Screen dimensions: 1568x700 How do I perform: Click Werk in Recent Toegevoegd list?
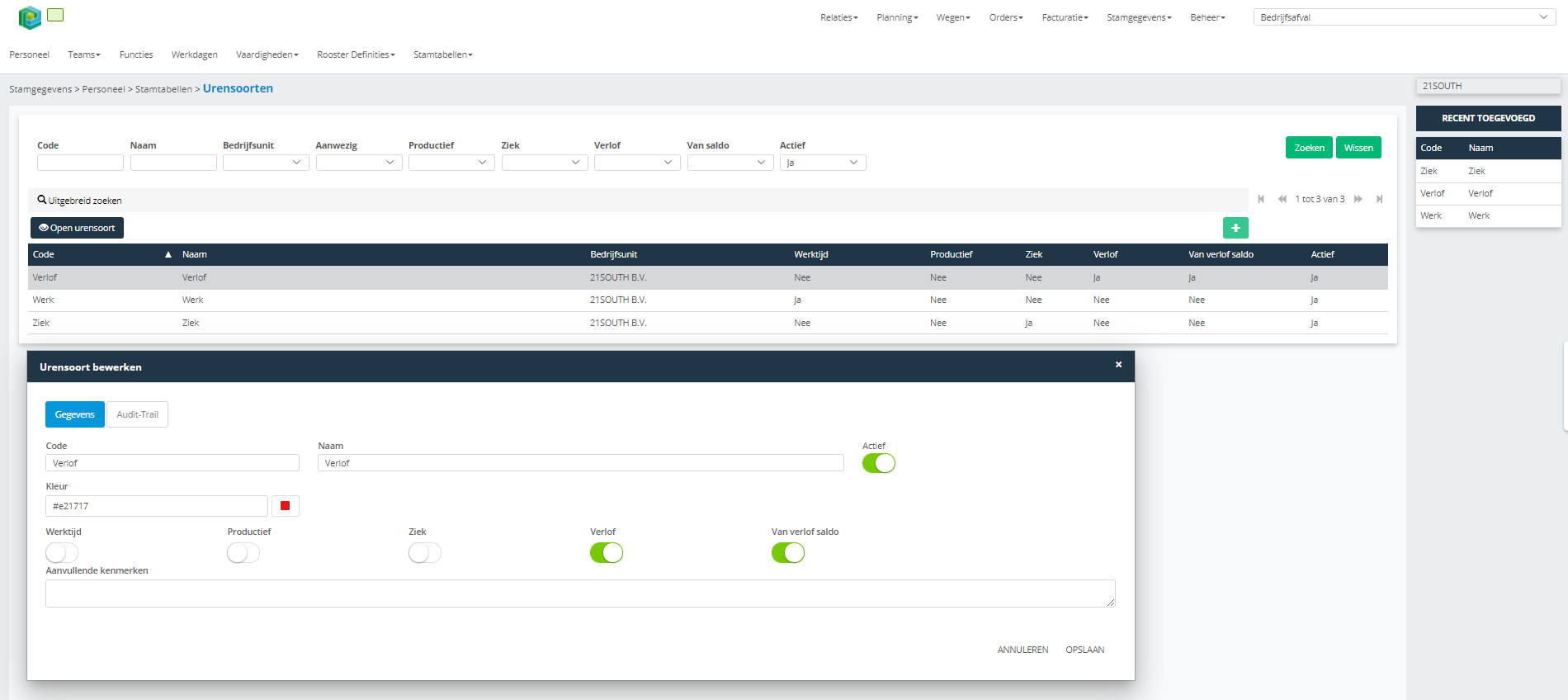pyautogui.click(x=1488, y=215)
